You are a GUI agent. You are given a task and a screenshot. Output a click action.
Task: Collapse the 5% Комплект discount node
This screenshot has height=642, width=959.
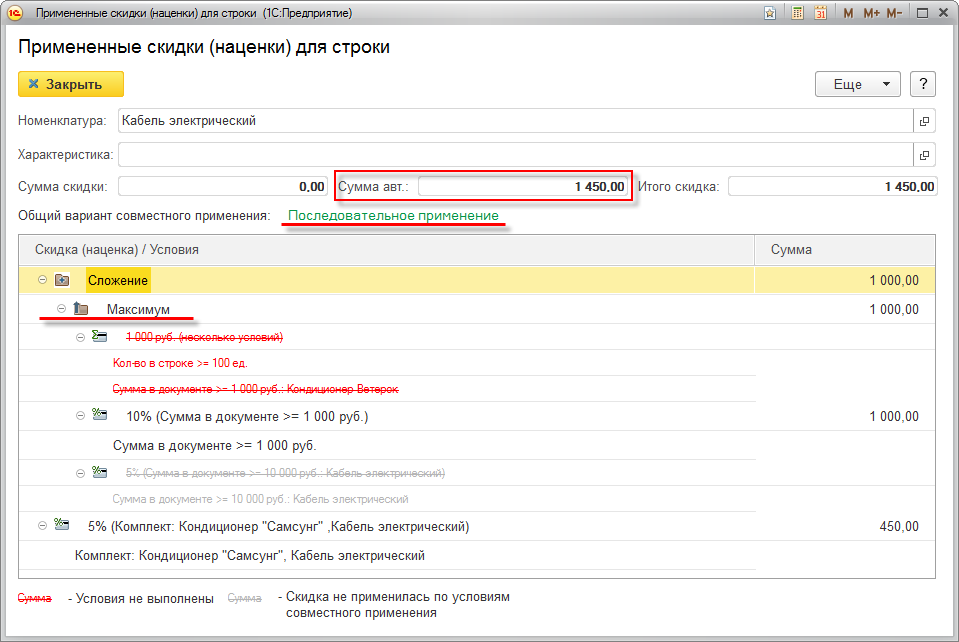[42, 525]
